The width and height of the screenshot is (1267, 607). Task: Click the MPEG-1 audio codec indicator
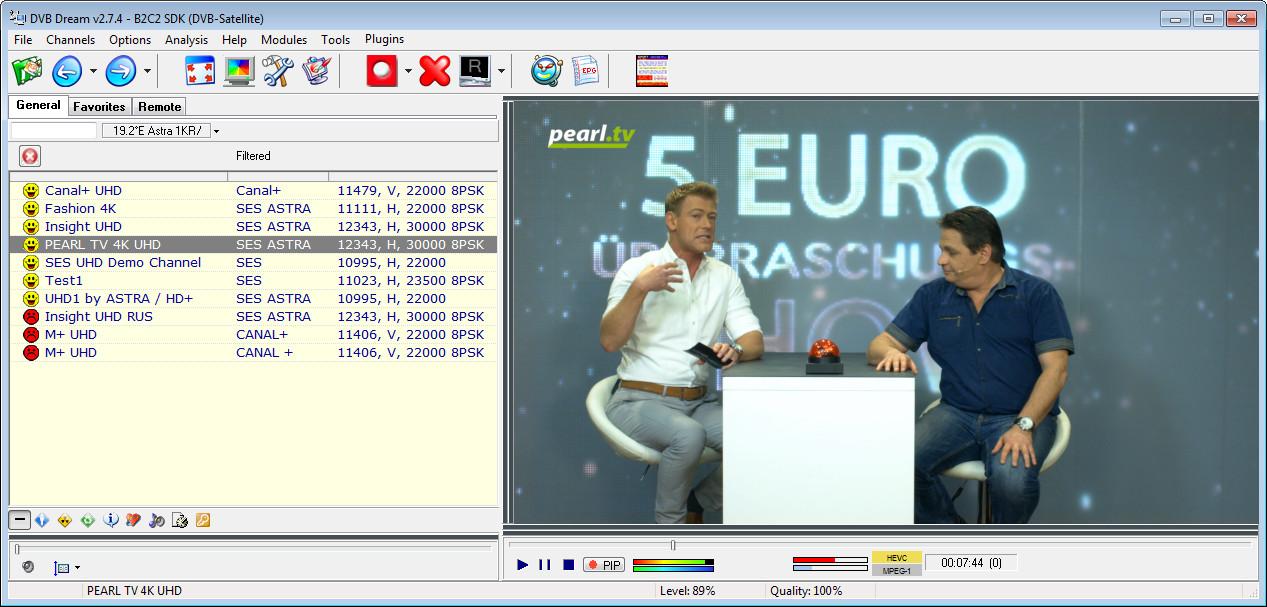(896, 570)
